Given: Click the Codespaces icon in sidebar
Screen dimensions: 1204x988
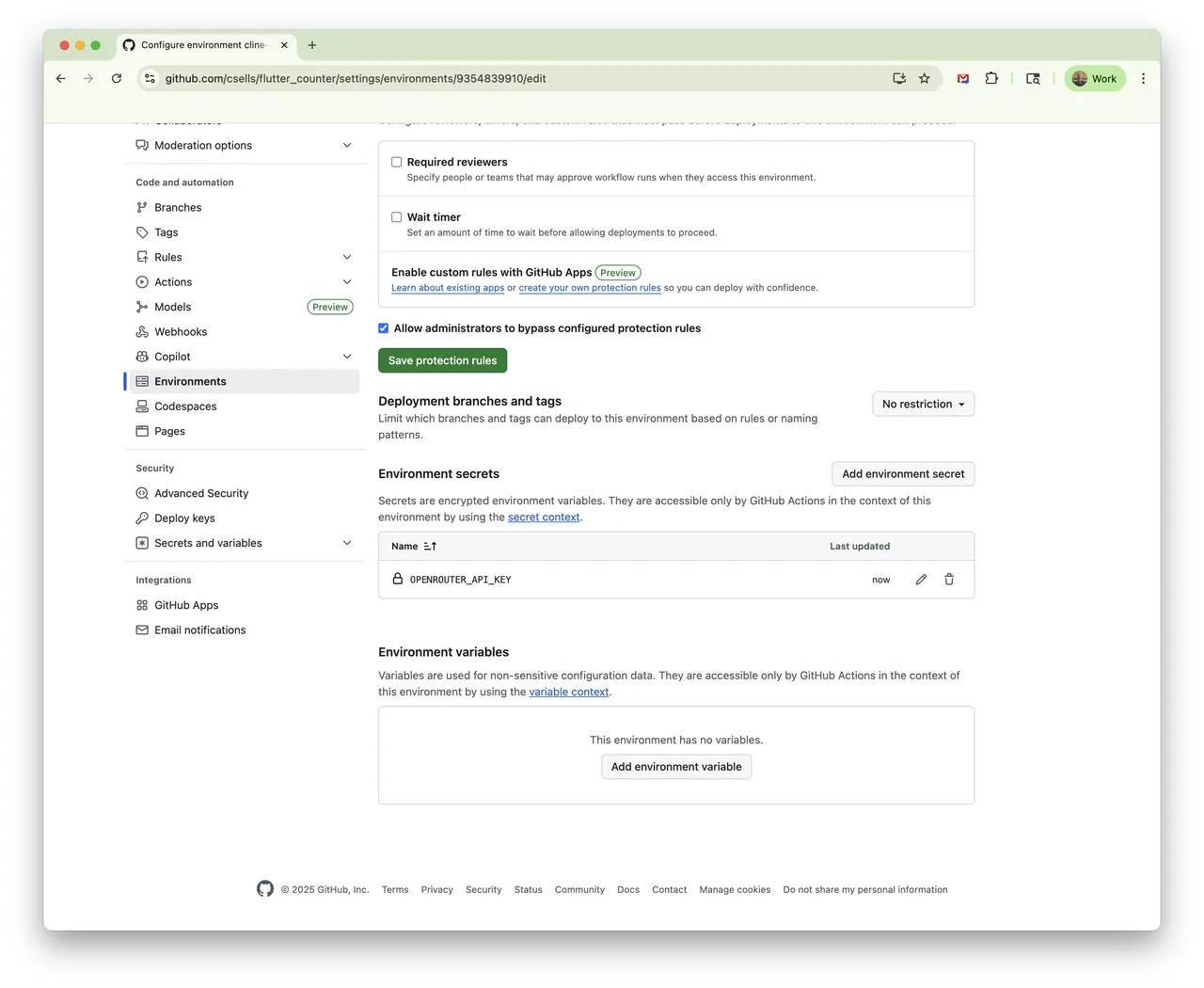Looking at the screenshot, I should click(x=142, y=406).
